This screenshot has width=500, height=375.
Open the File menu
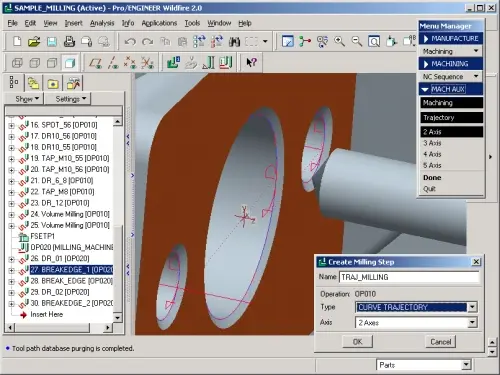pyautogui.click(x=12, y=23)
